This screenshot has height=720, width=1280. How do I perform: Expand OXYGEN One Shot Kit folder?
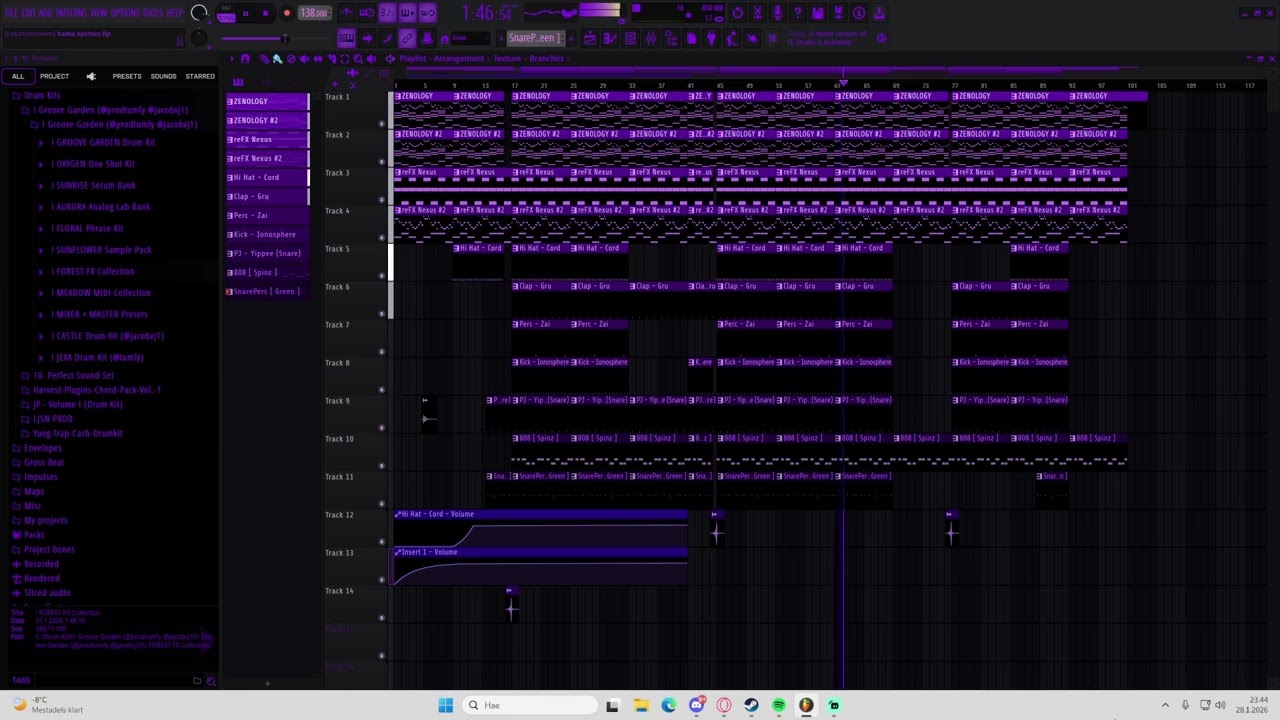tap(40, 164)
